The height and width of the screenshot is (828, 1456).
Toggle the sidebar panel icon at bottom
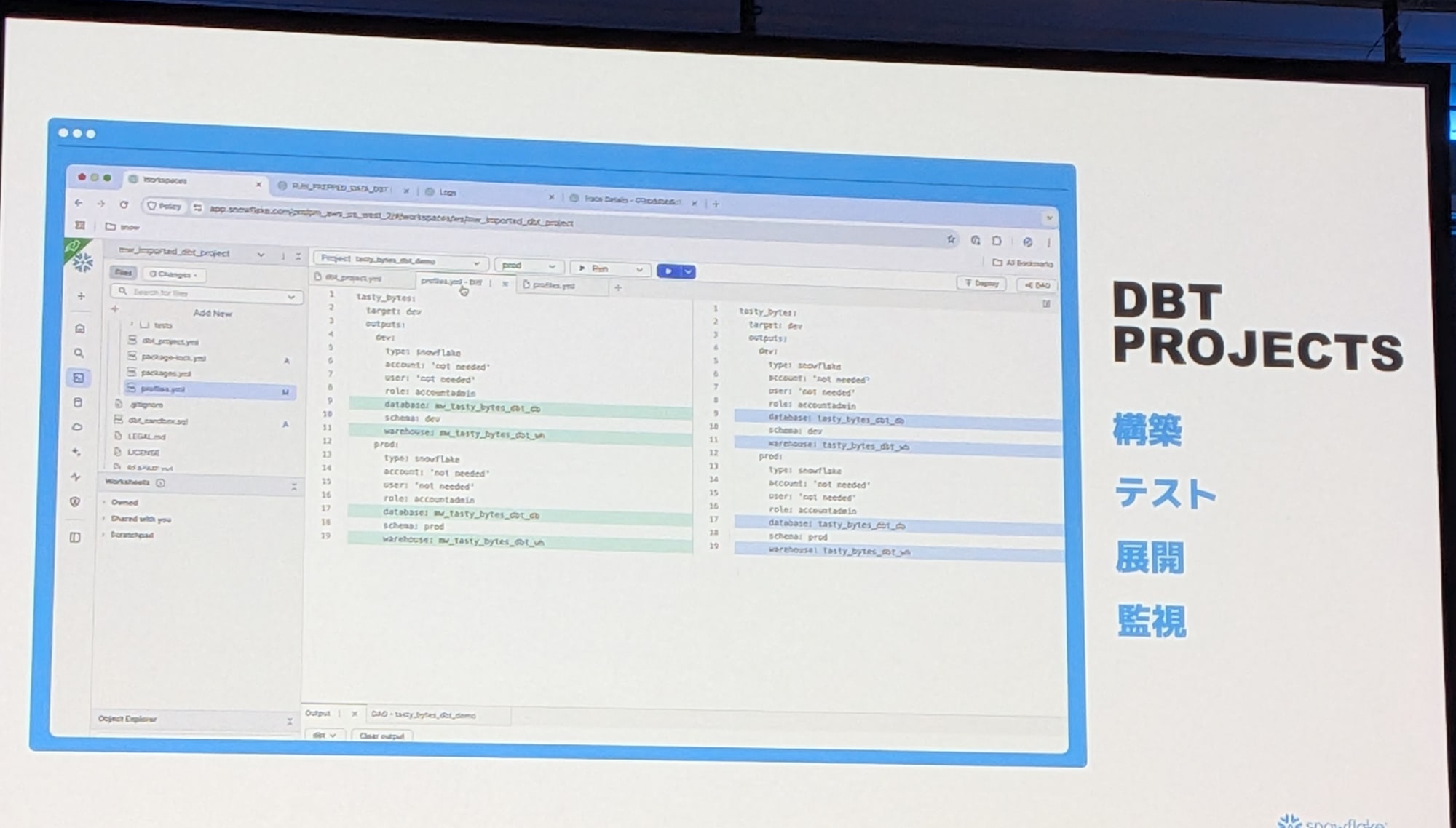pyautogui.click(x=74, y=537)
